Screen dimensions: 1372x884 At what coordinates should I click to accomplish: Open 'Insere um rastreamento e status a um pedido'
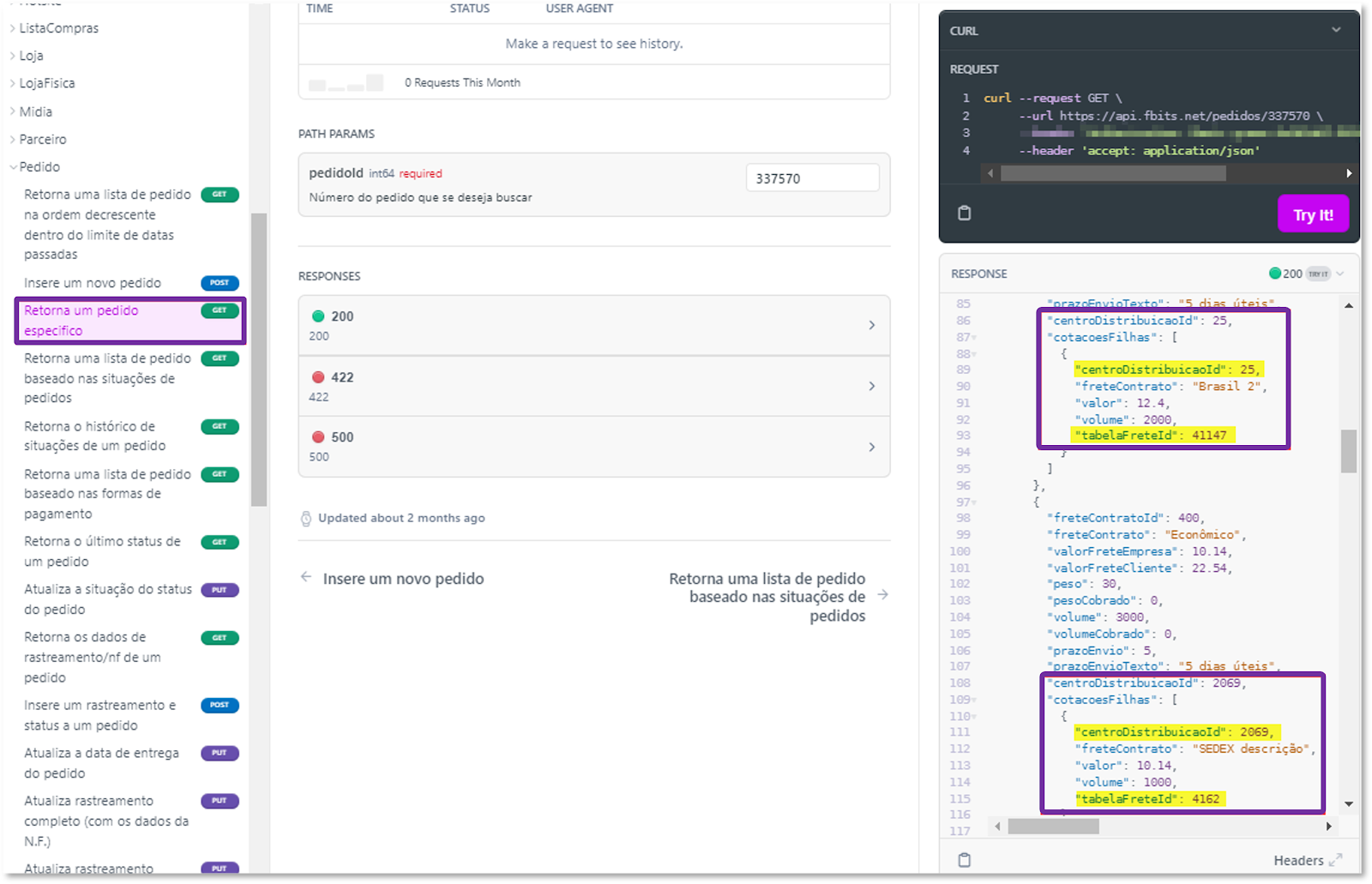point(130,715)
